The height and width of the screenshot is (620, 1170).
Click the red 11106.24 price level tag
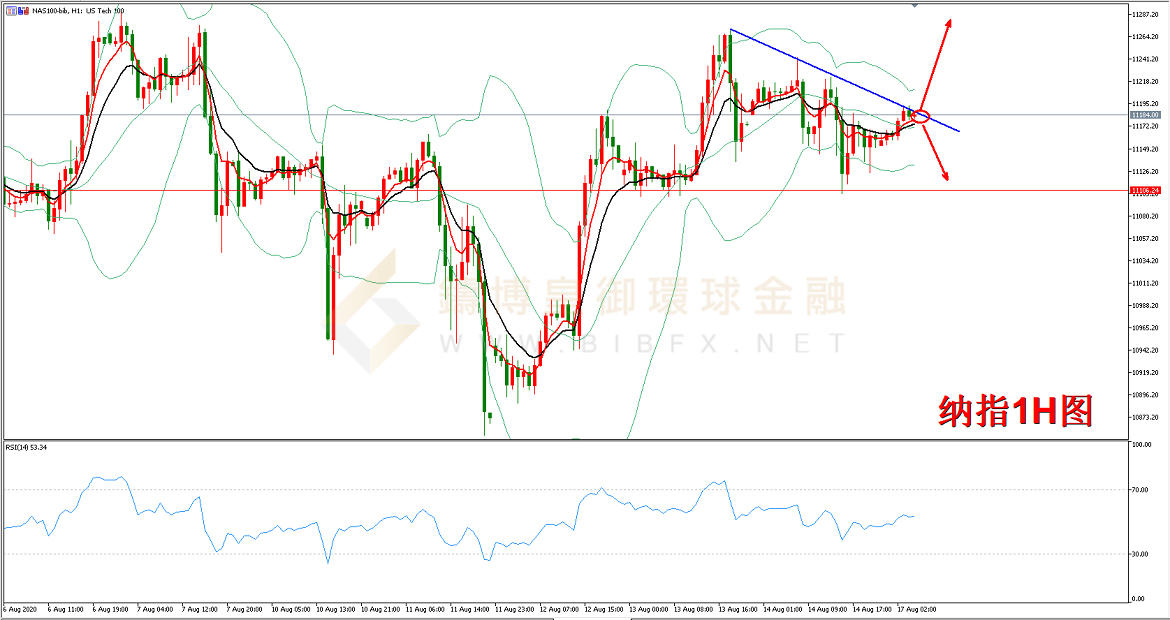(x=1145, y=190)
